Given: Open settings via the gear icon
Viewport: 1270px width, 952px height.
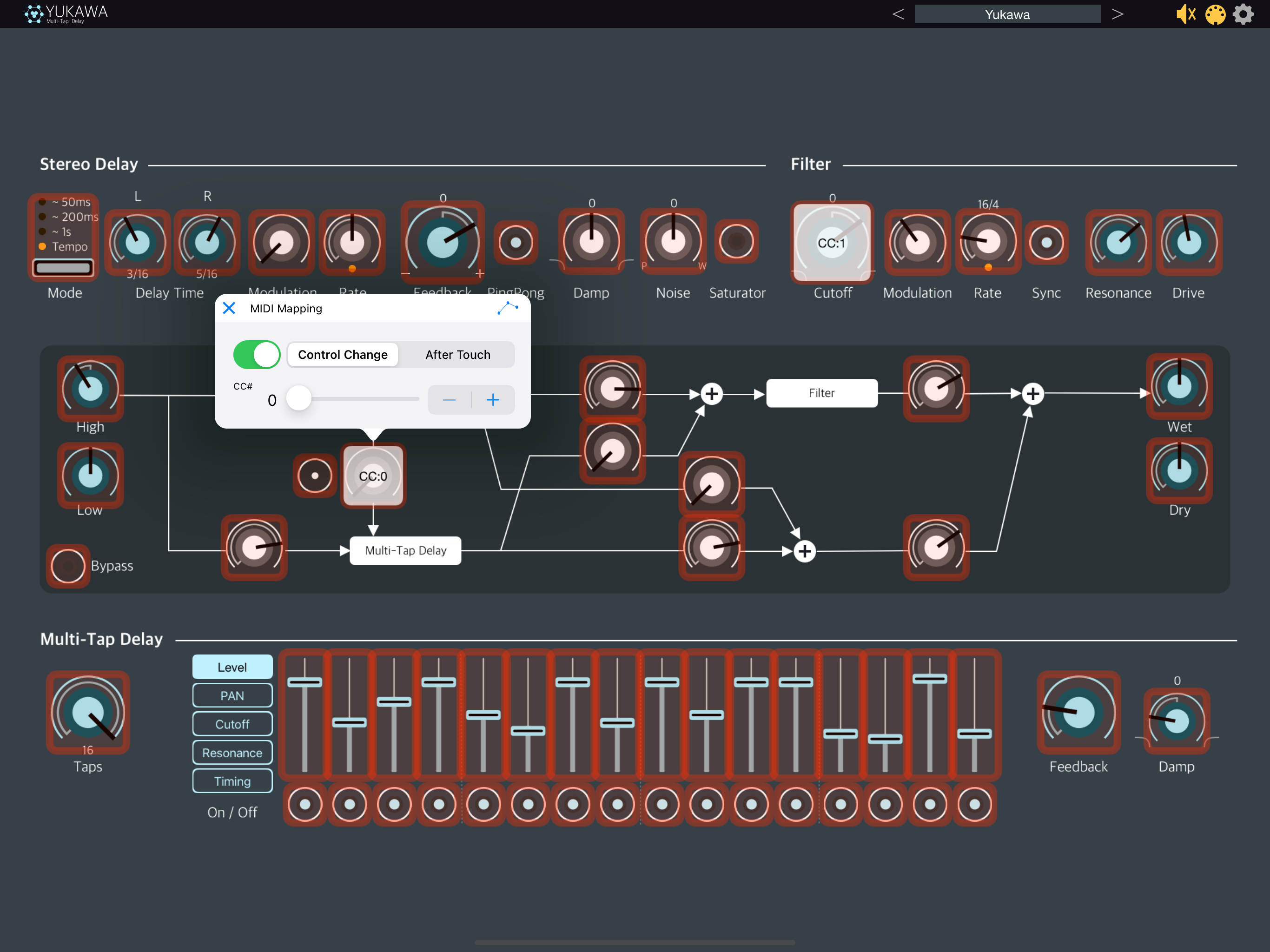Looking at the screenshot, I should tap(1244, 14).
